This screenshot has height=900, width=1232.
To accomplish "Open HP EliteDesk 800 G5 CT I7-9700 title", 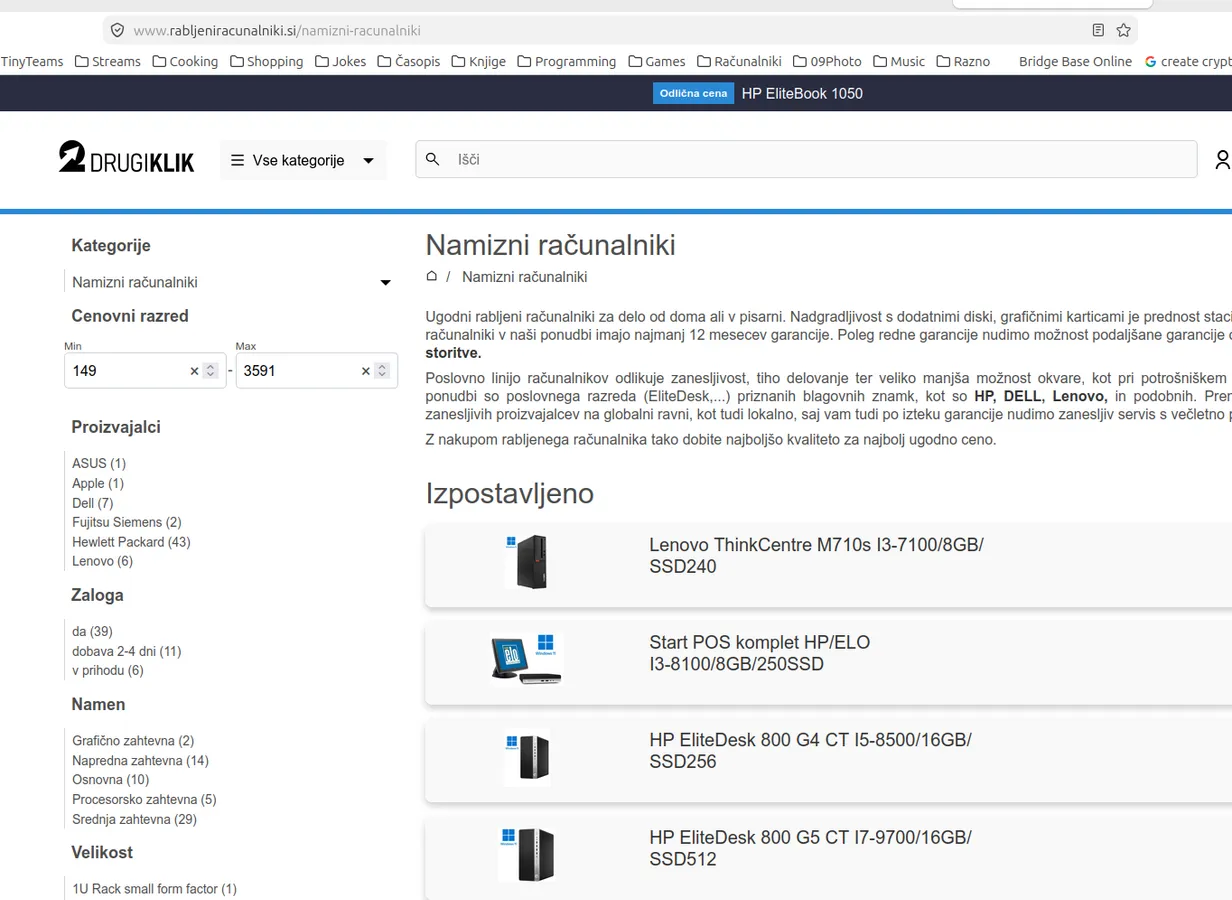I will click(810, 848).
